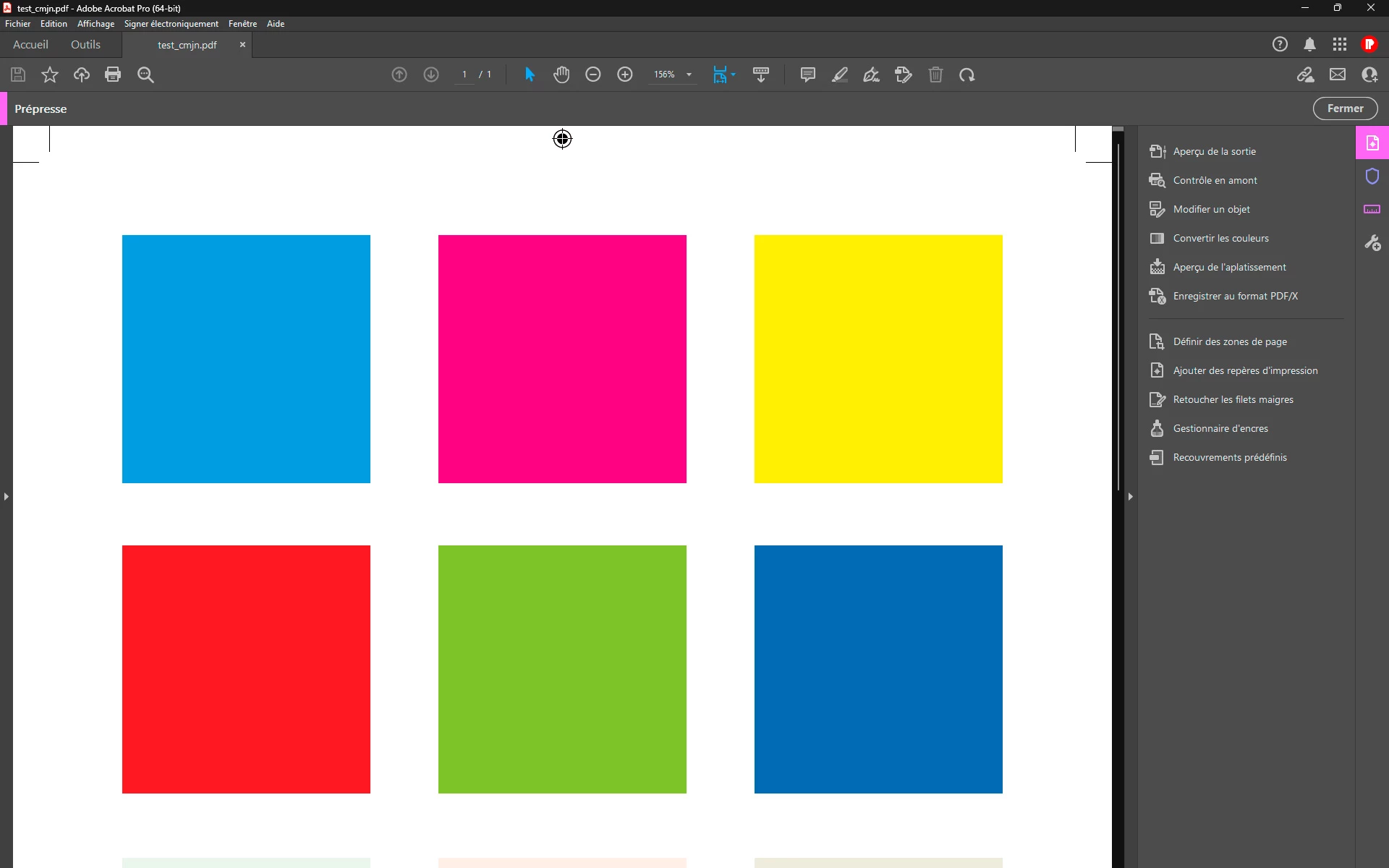Open Gestionnaire d'encres tool

tap(1220, 428)
